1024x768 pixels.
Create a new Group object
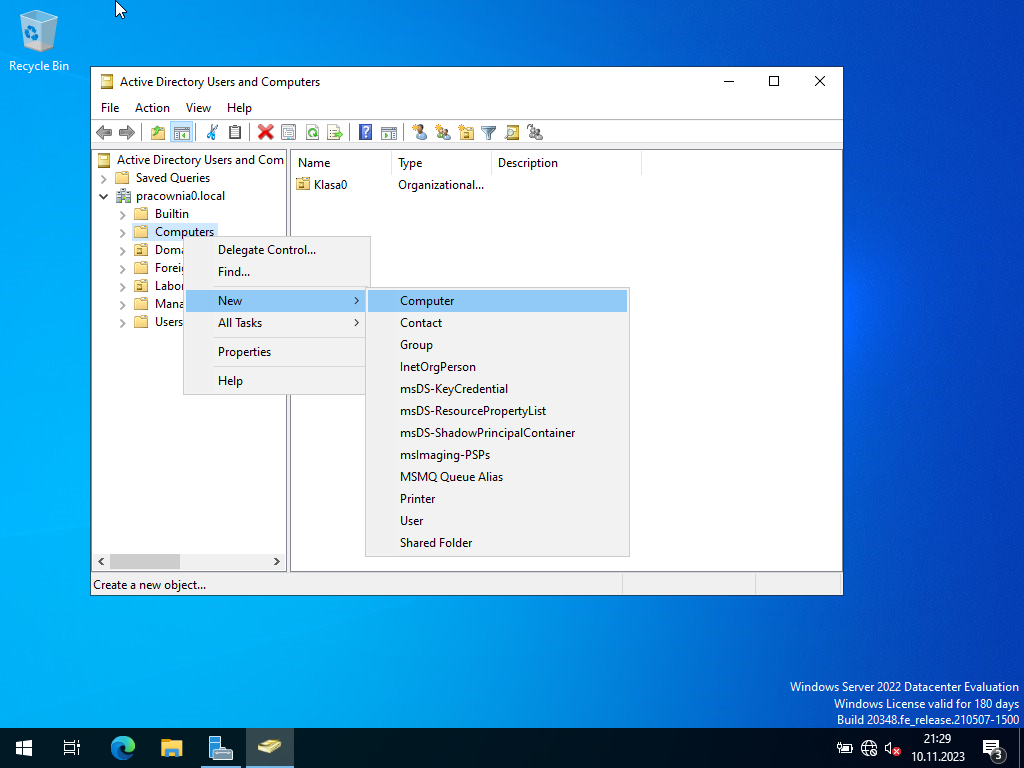[497, 345]
